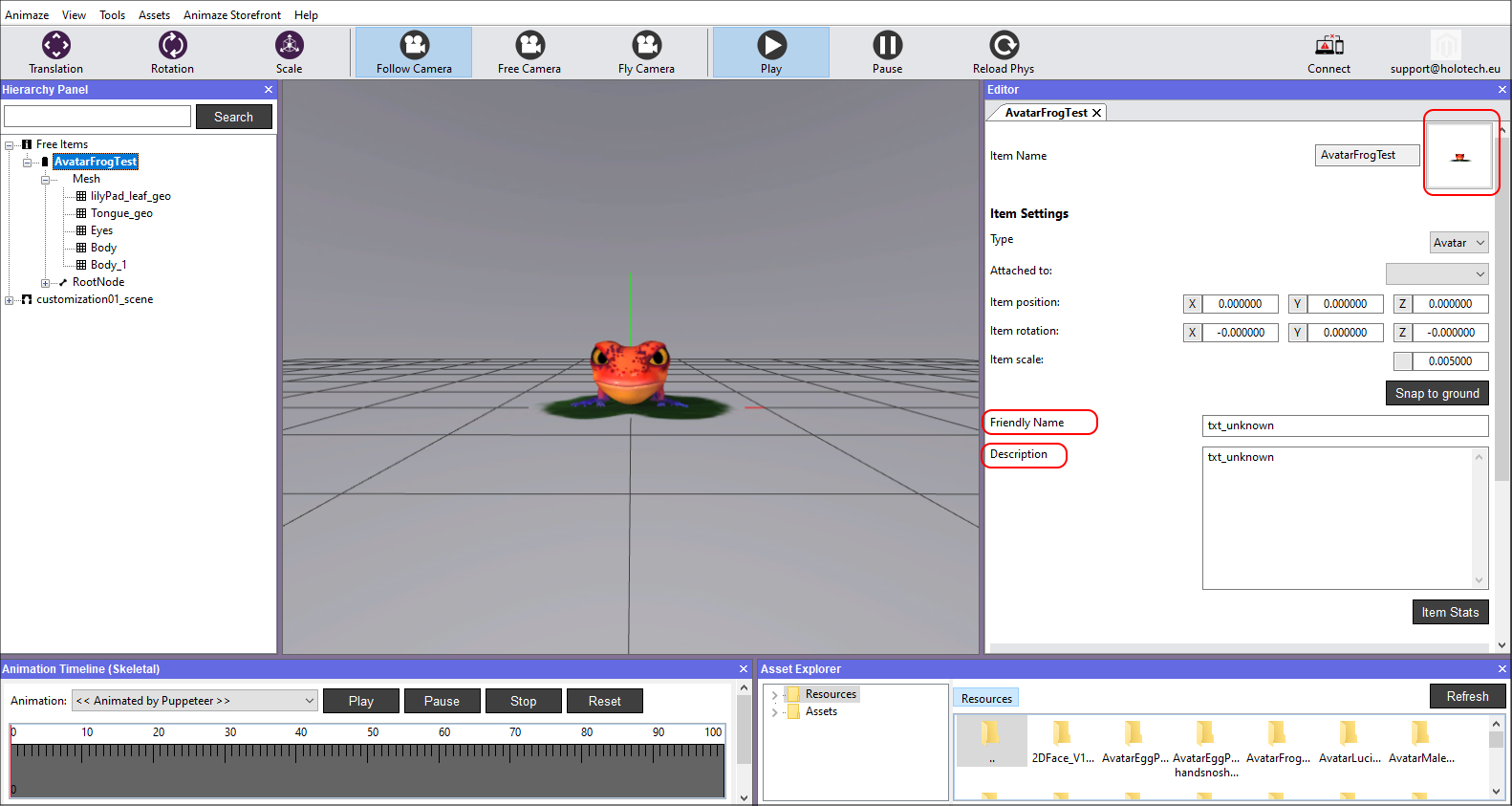Click the avatar thumbnail preview in Editor
Screen dimensions: 1512x806
(1459, 156)
